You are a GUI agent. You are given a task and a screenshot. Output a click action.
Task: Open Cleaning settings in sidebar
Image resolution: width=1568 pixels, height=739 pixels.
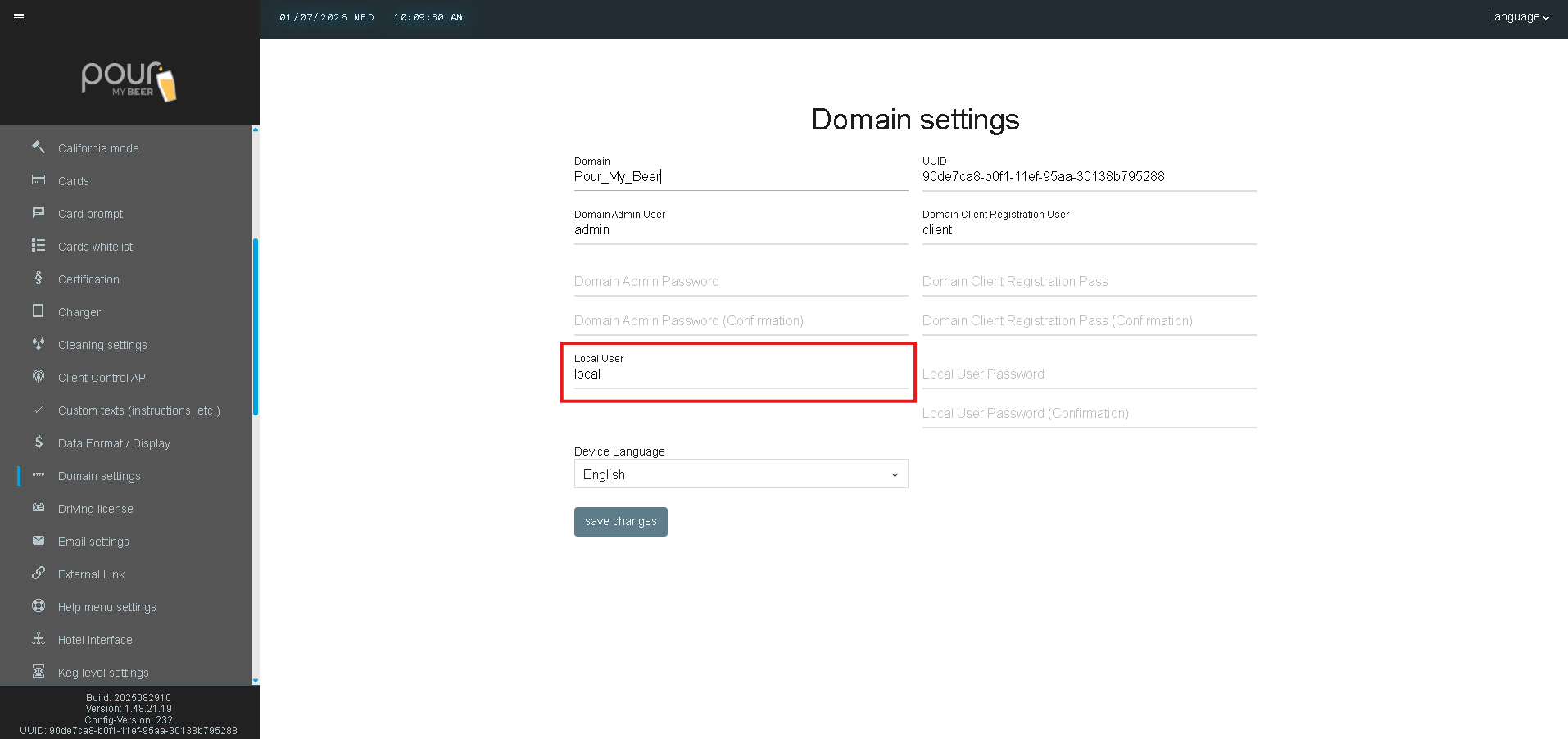pos(102,345)
